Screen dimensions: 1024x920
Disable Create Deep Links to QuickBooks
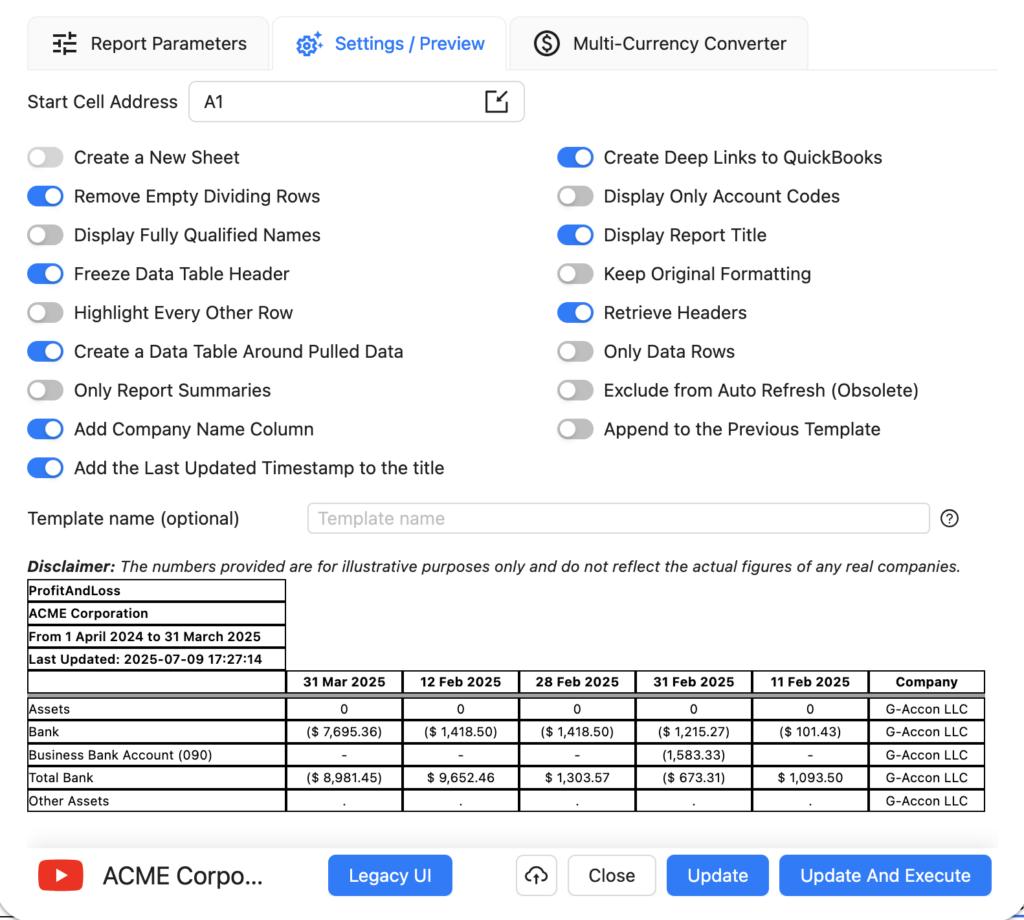pos(575,157)
